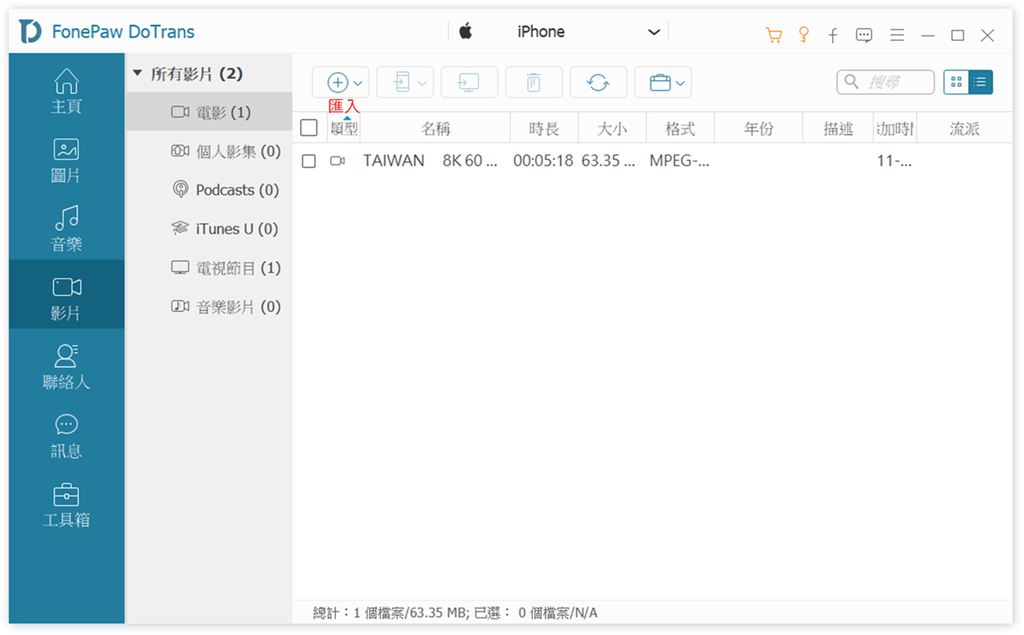Click the video type icon in TAIWAN row
This screenshot has width=1024, height=635.
tap(338, 161)
